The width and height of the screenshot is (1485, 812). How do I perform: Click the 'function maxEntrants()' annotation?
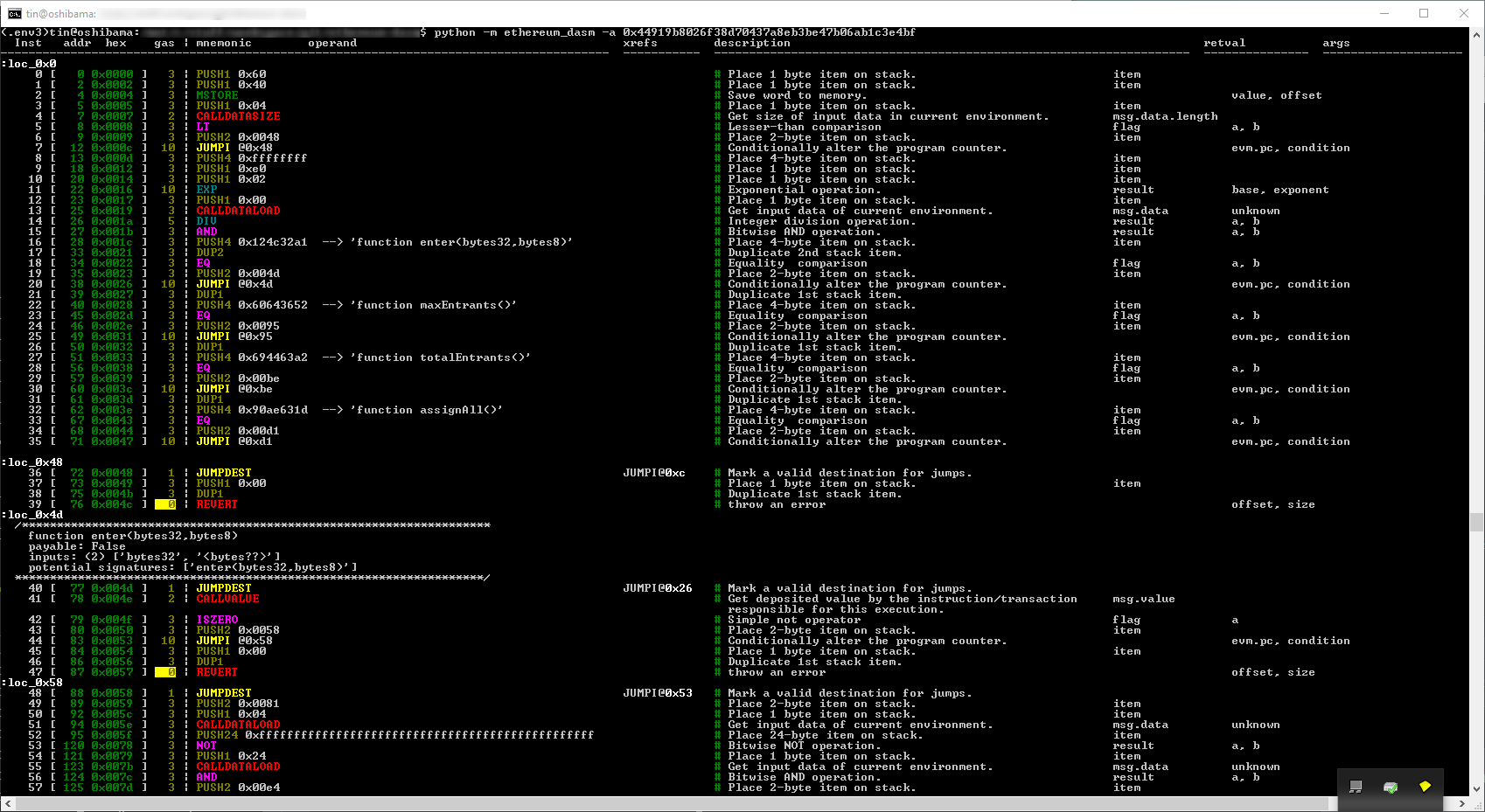click(433, 305)
